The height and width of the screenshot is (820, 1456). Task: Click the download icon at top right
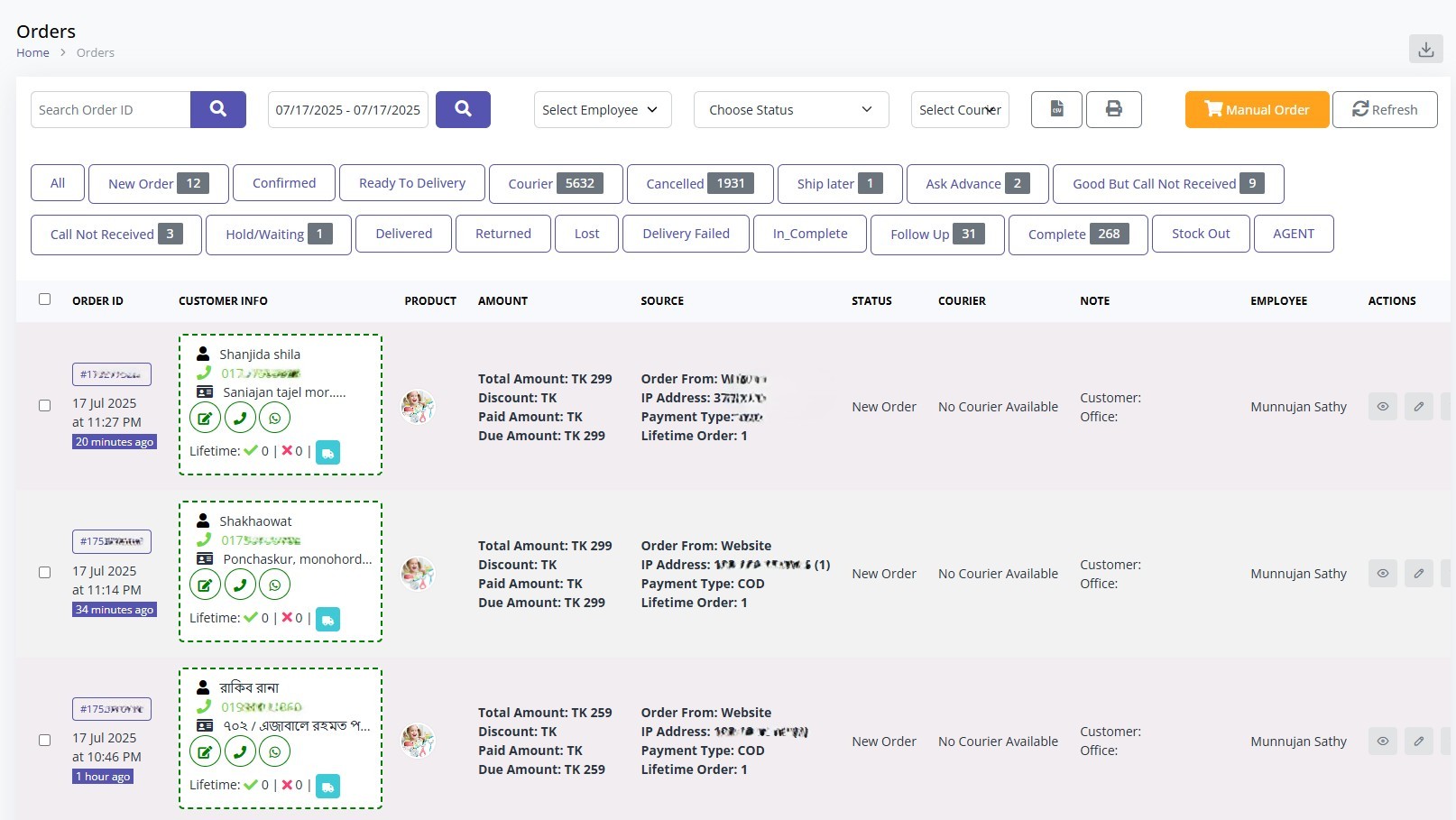click(x=1425, y=48)
